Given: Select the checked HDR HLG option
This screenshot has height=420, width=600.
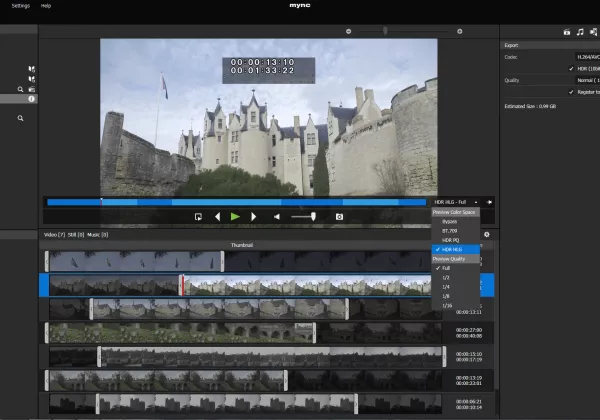Looking at the screenshot, I should 455,249.
